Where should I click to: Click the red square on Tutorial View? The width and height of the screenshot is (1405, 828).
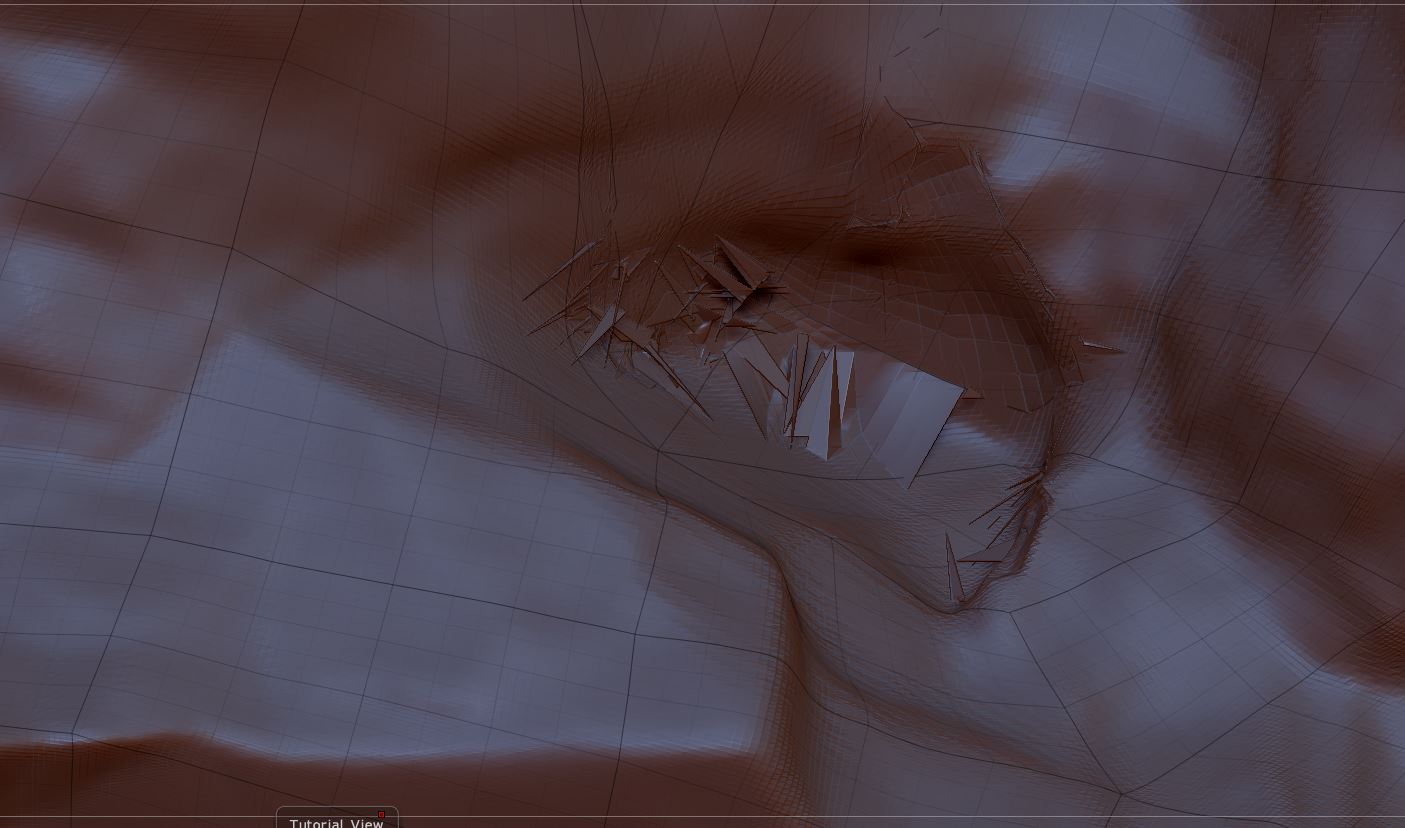coord(381,815)
